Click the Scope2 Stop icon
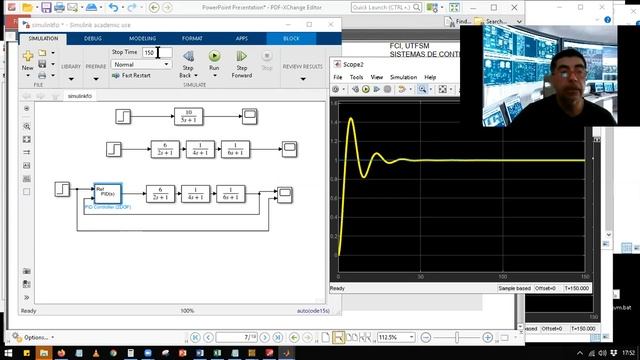Viewport: 640px width, 360px height. [387, 89]
